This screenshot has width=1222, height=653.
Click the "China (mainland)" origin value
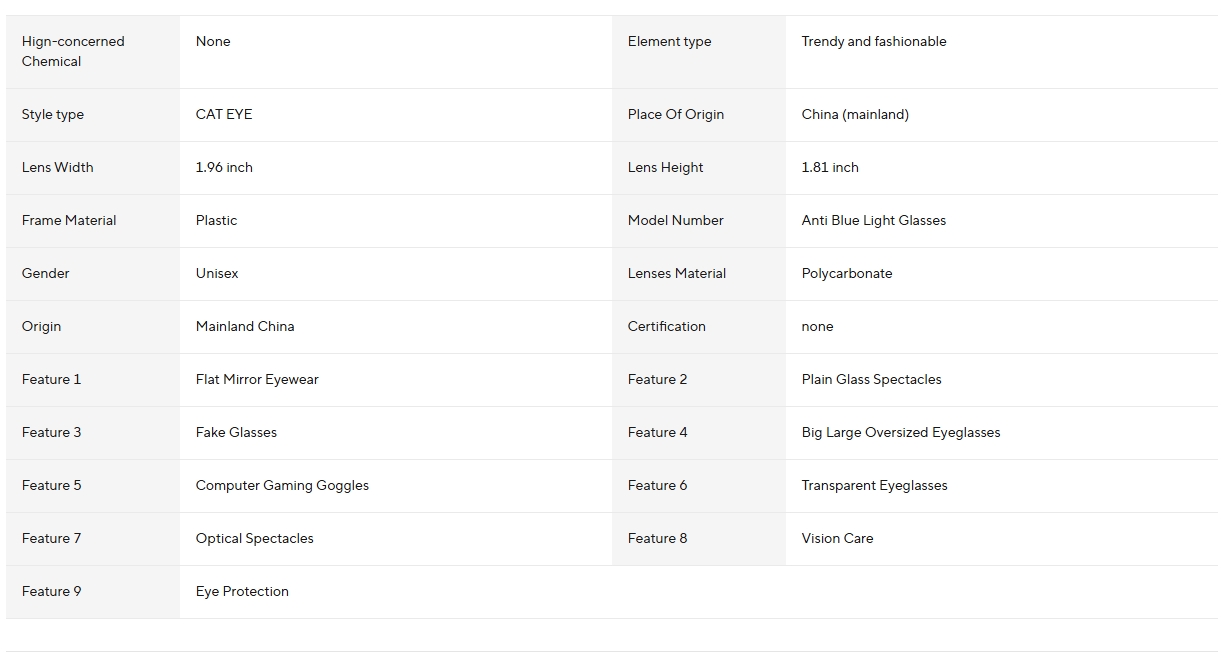pyautogui.click(x=855, y=115)
